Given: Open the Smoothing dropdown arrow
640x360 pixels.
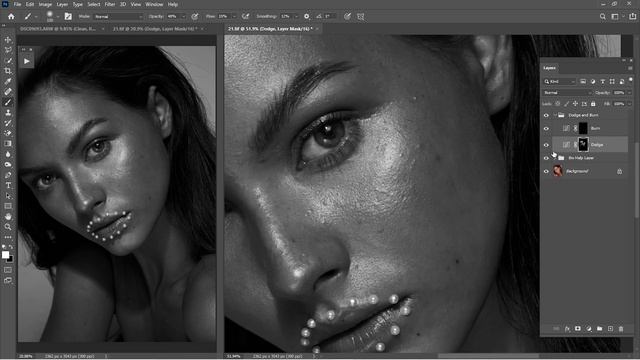Looking at the screenshot, I should [x=296, y=16].
